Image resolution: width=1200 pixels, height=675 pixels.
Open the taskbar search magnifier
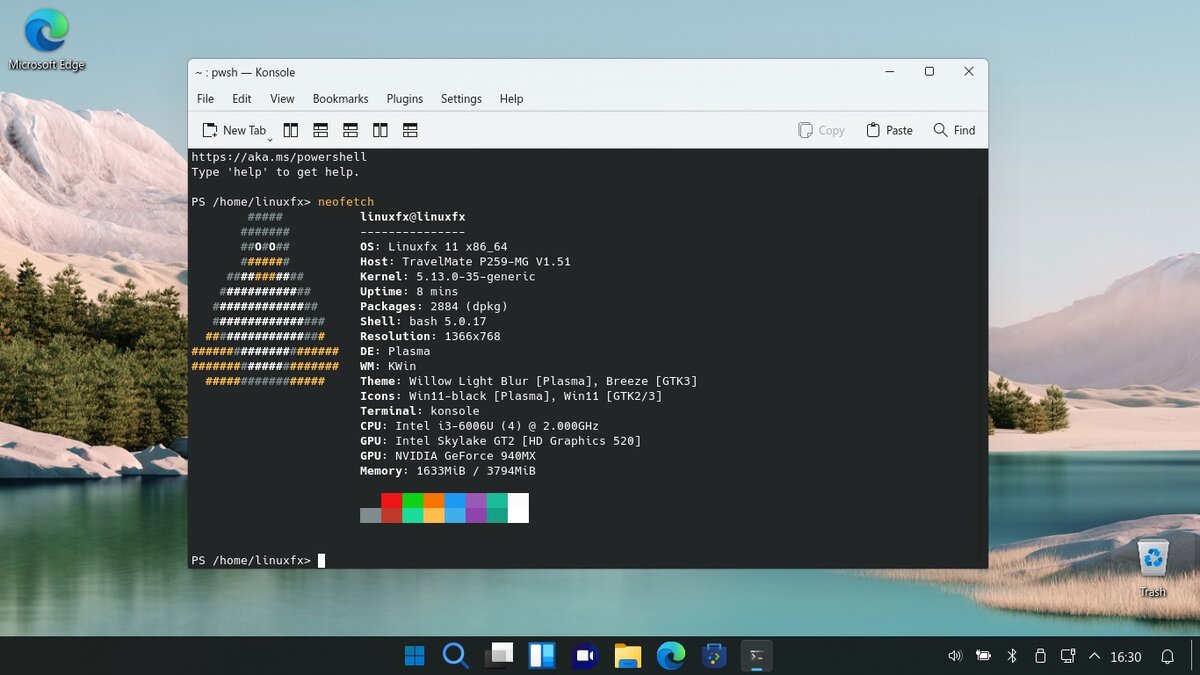click(x=456, y=656)
